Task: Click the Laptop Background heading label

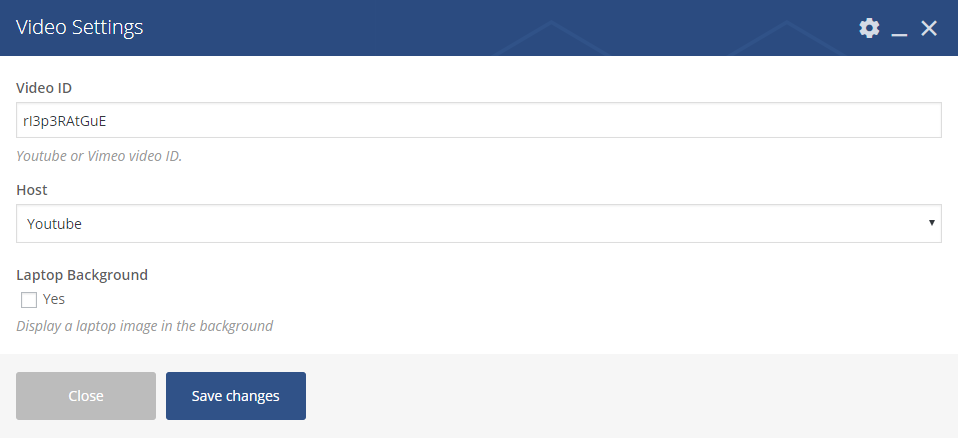Action: pos(82,275)
